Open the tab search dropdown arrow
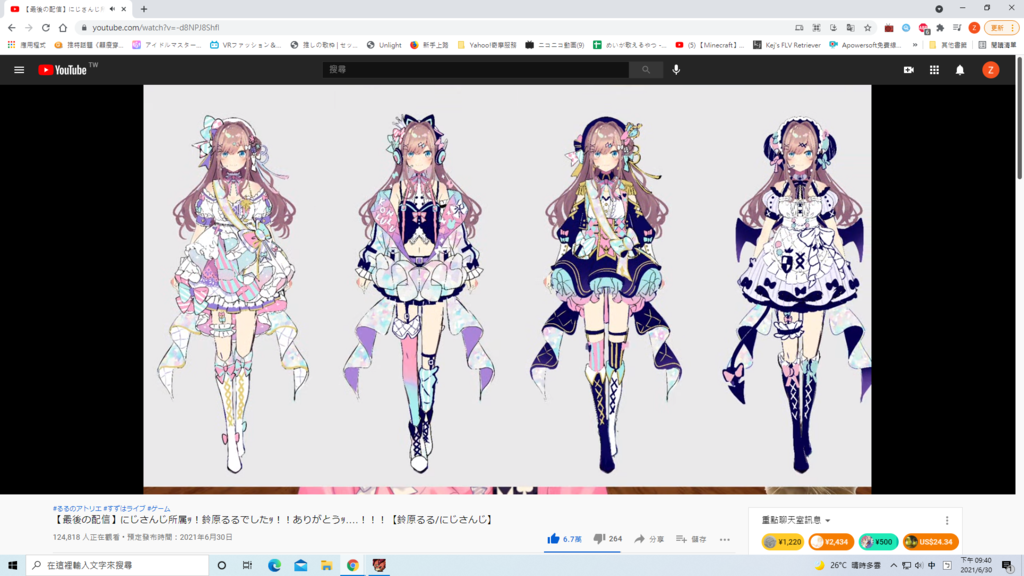 coord(939,8)
